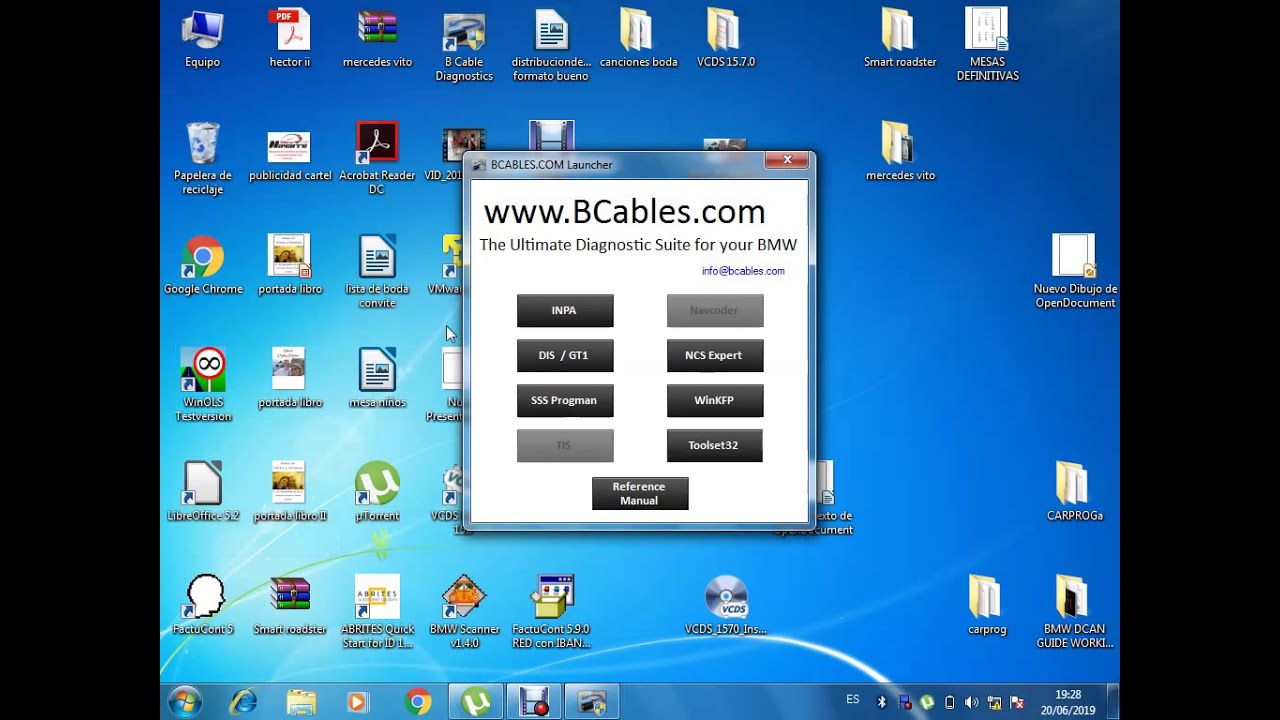This screenshot has width=1280, height=720.
Task: Launch Toolset32
Action: tap(715, 446)
